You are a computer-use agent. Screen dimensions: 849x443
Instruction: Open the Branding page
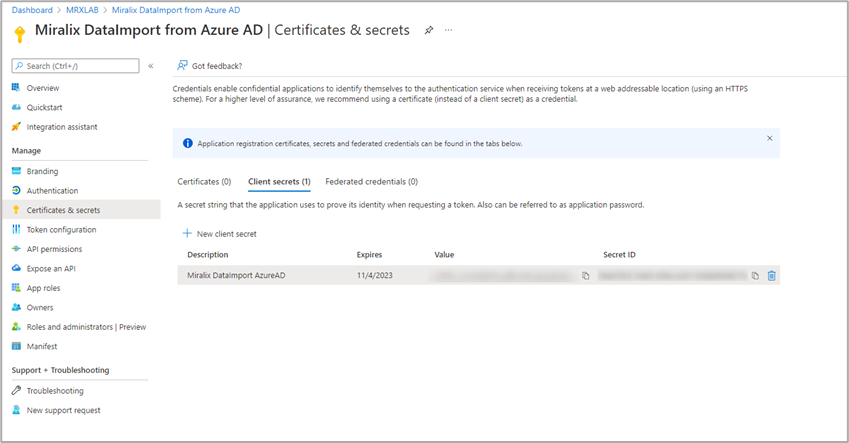pos(42,171)
